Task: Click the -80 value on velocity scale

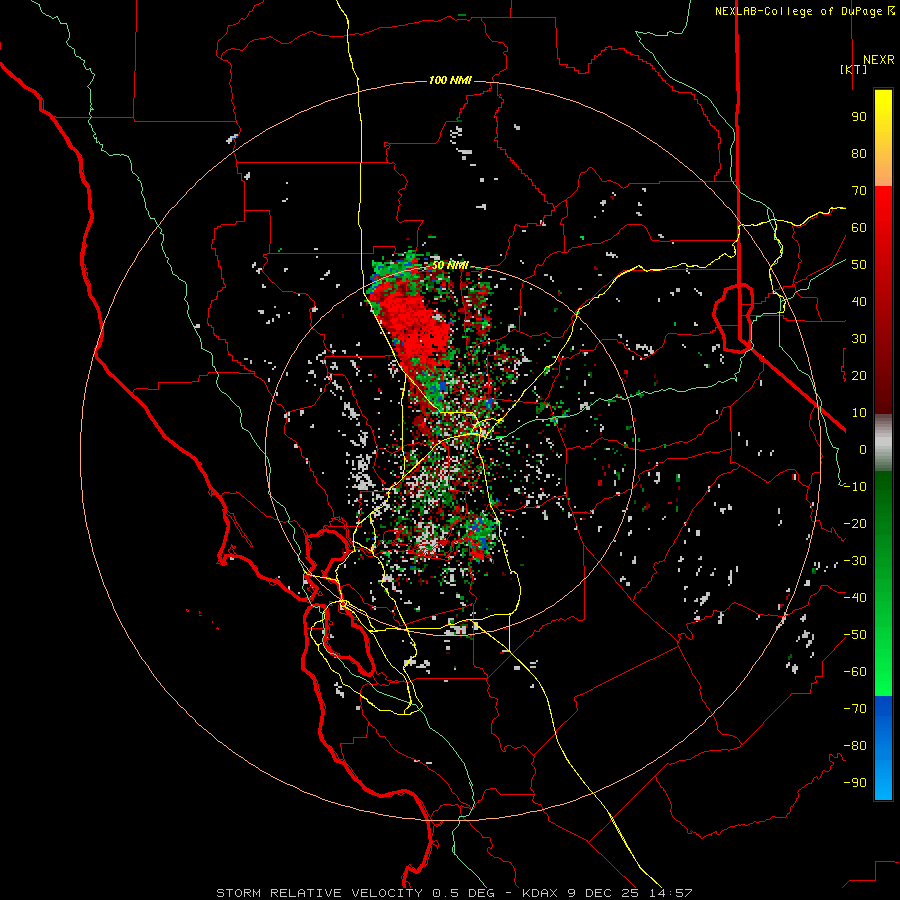Action: coord(855,746)
